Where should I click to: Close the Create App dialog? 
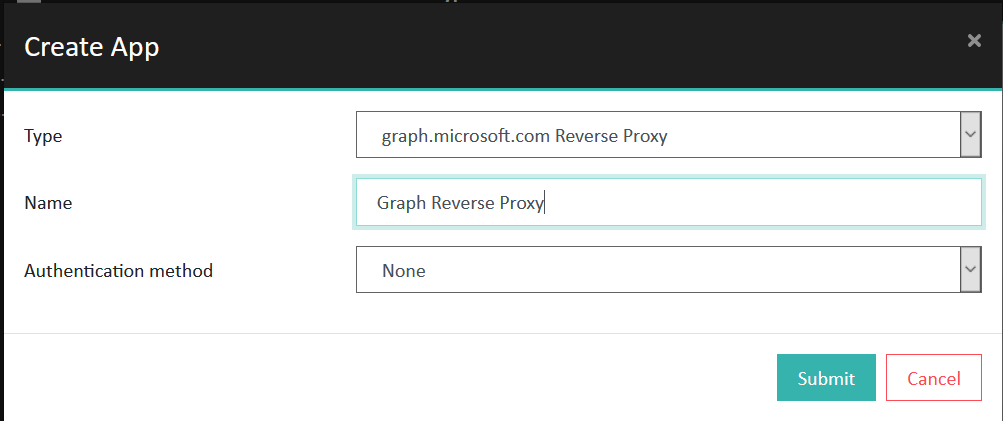coord(974,41)
